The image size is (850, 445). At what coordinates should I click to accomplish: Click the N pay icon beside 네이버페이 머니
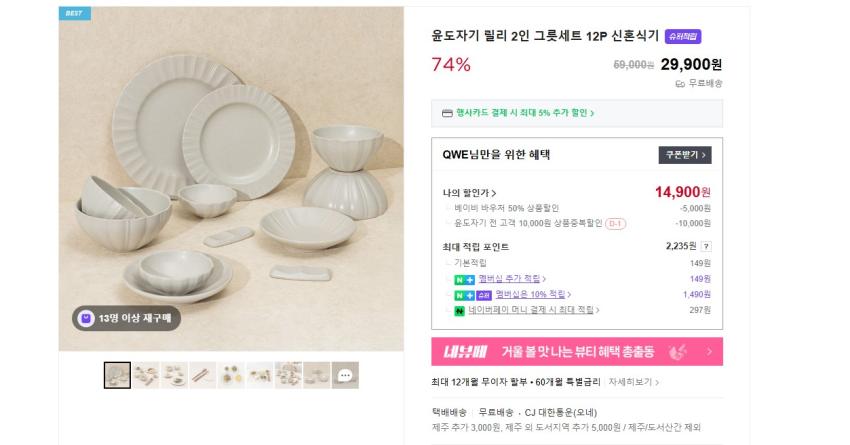point(459,311)
